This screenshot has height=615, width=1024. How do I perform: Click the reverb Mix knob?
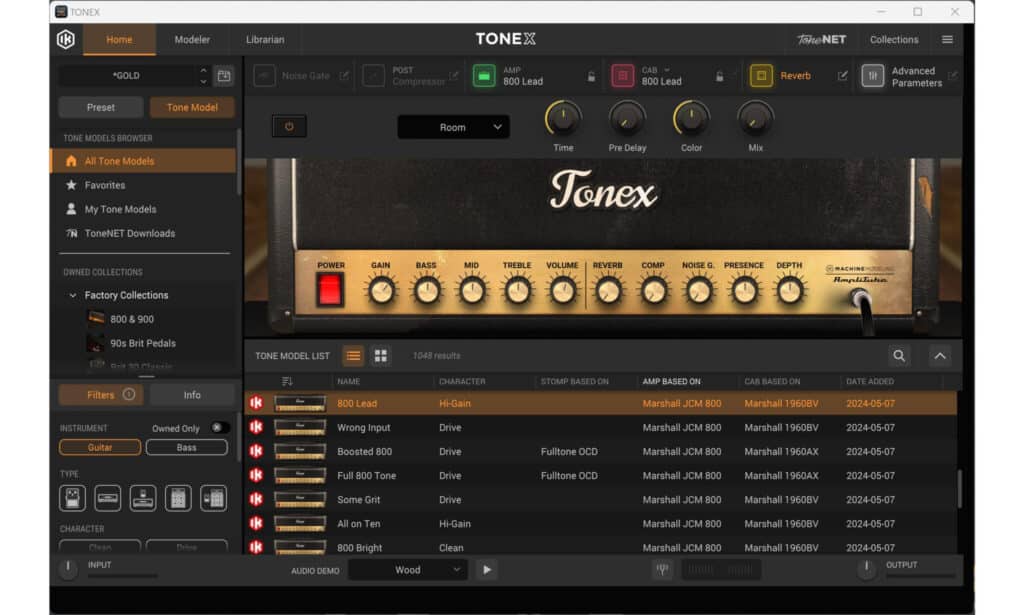[755, 119]
